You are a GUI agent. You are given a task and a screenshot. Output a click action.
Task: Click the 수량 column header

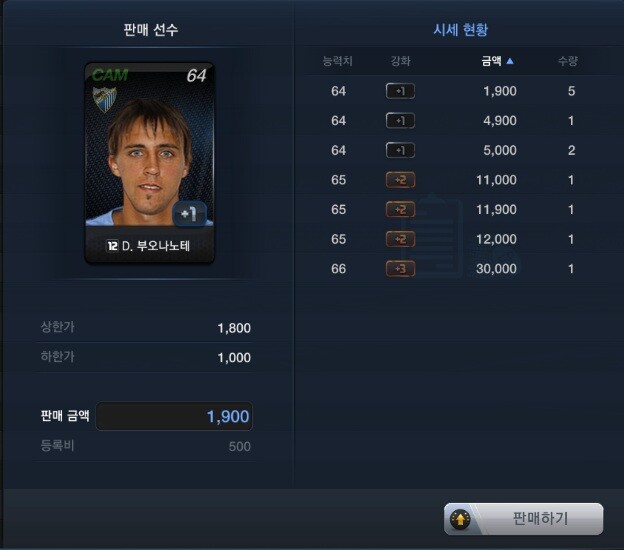[568, 61]
